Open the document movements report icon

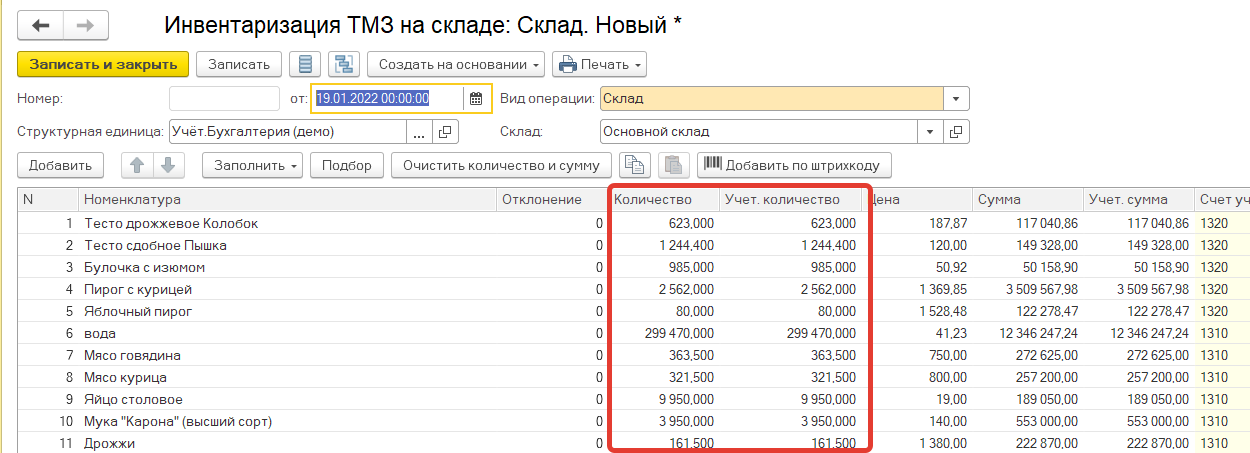(x=306, y=64)
